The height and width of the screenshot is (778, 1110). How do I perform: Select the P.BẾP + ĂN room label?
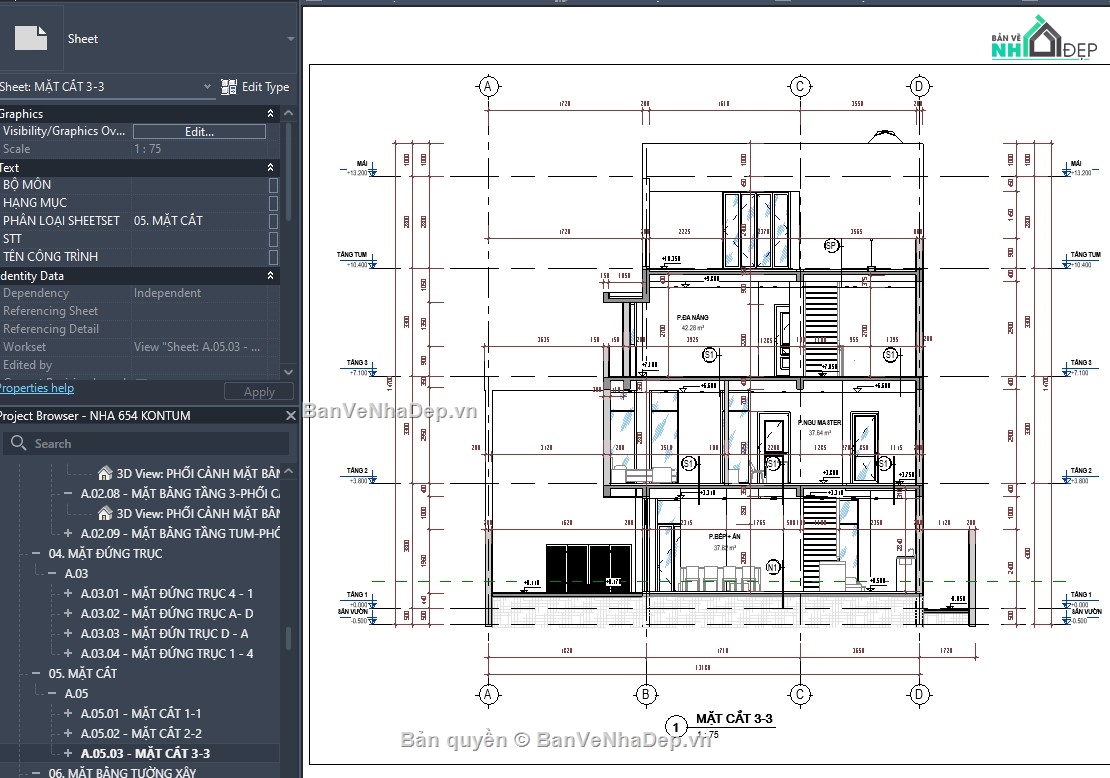(x=724, y=537)
